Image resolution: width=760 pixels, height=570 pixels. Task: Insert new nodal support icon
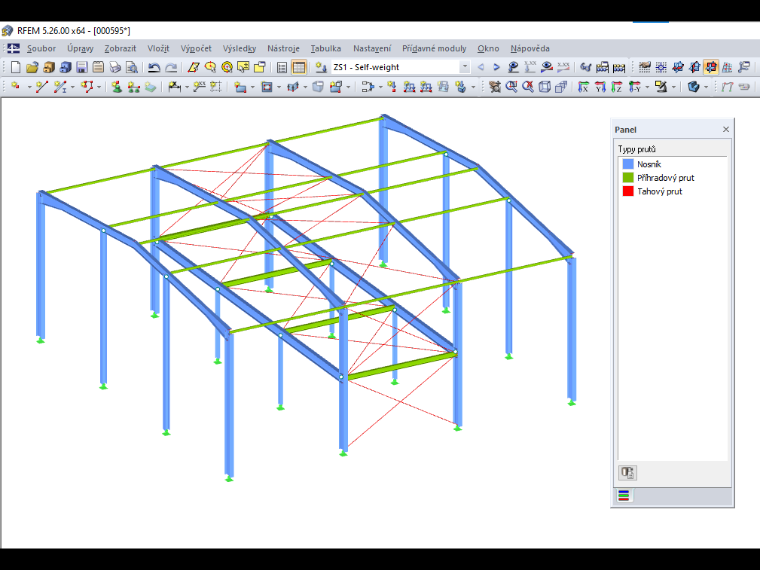pyautogui.click(x=116, y=87)
